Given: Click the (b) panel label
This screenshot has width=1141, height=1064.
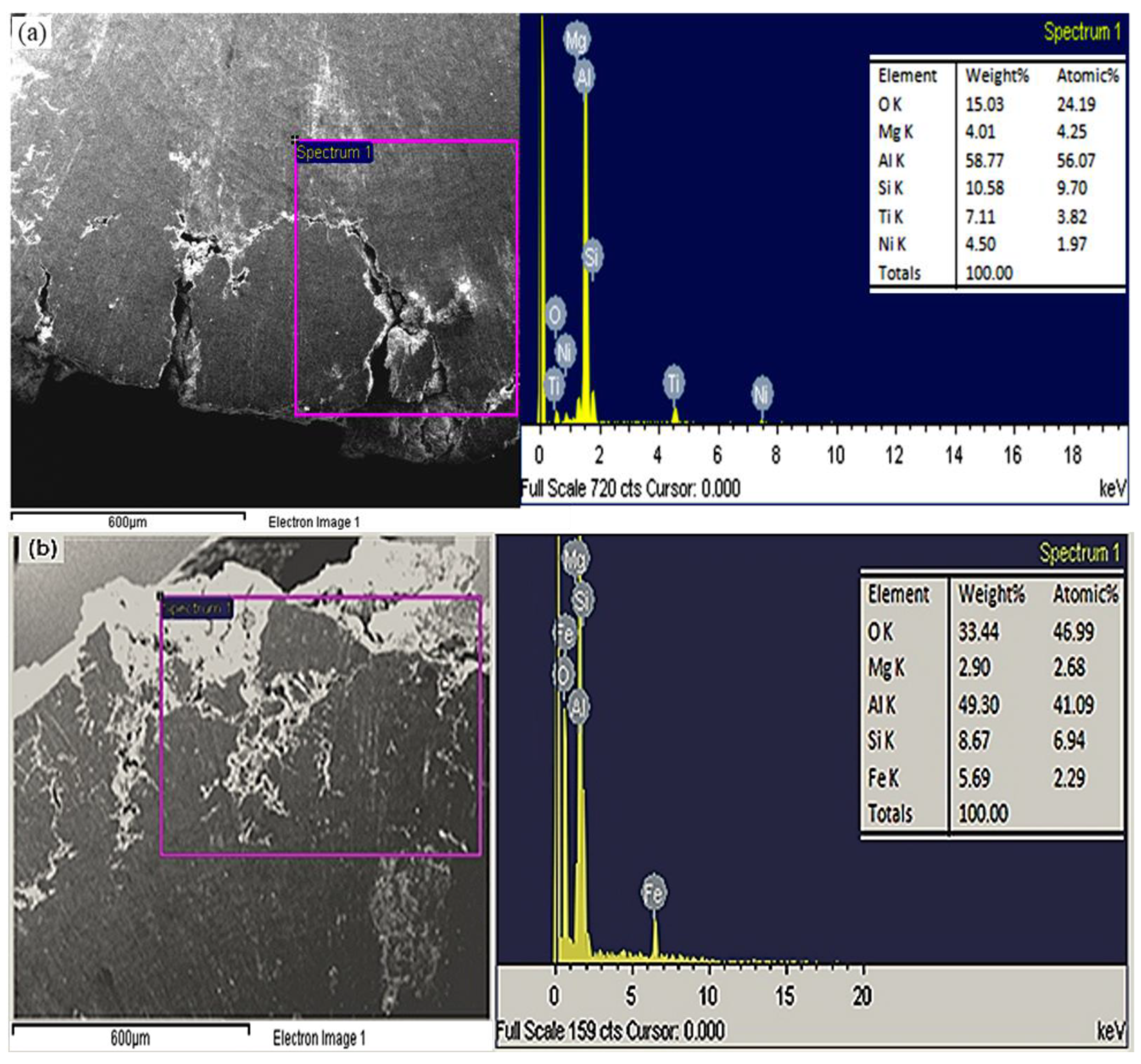Looking at the screenshot, I should 42,549.
